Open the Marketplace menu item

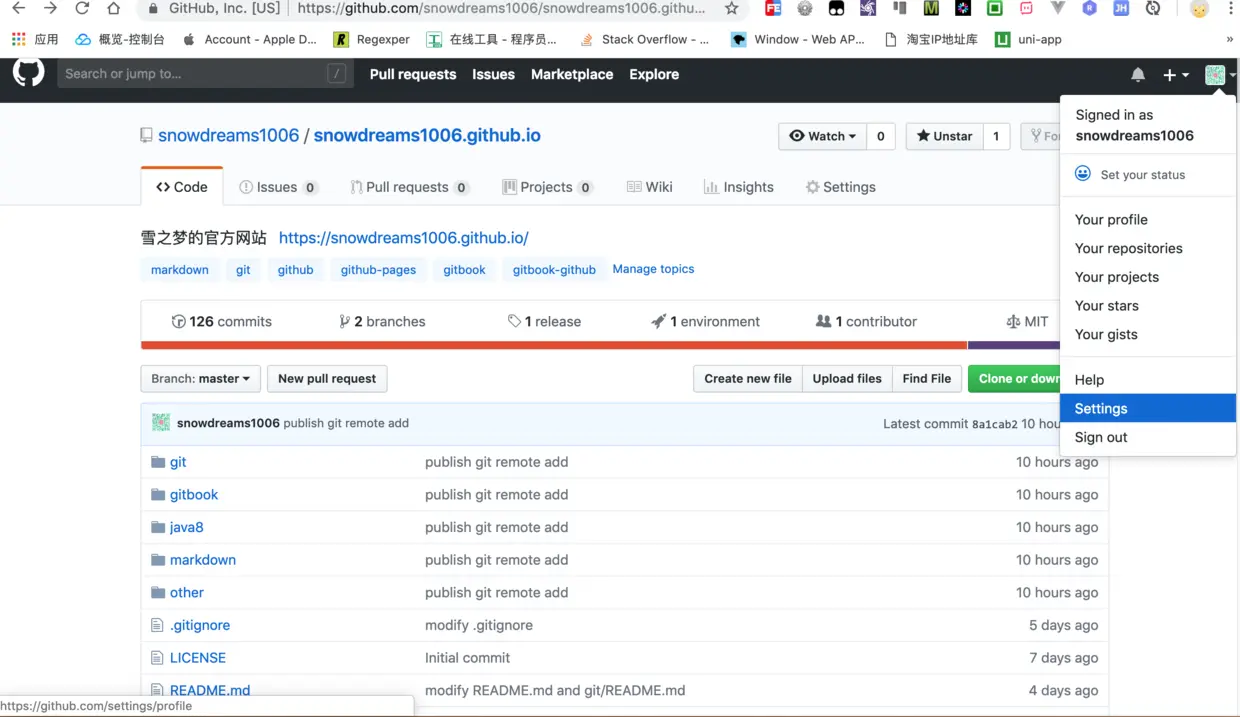[571, 74]
